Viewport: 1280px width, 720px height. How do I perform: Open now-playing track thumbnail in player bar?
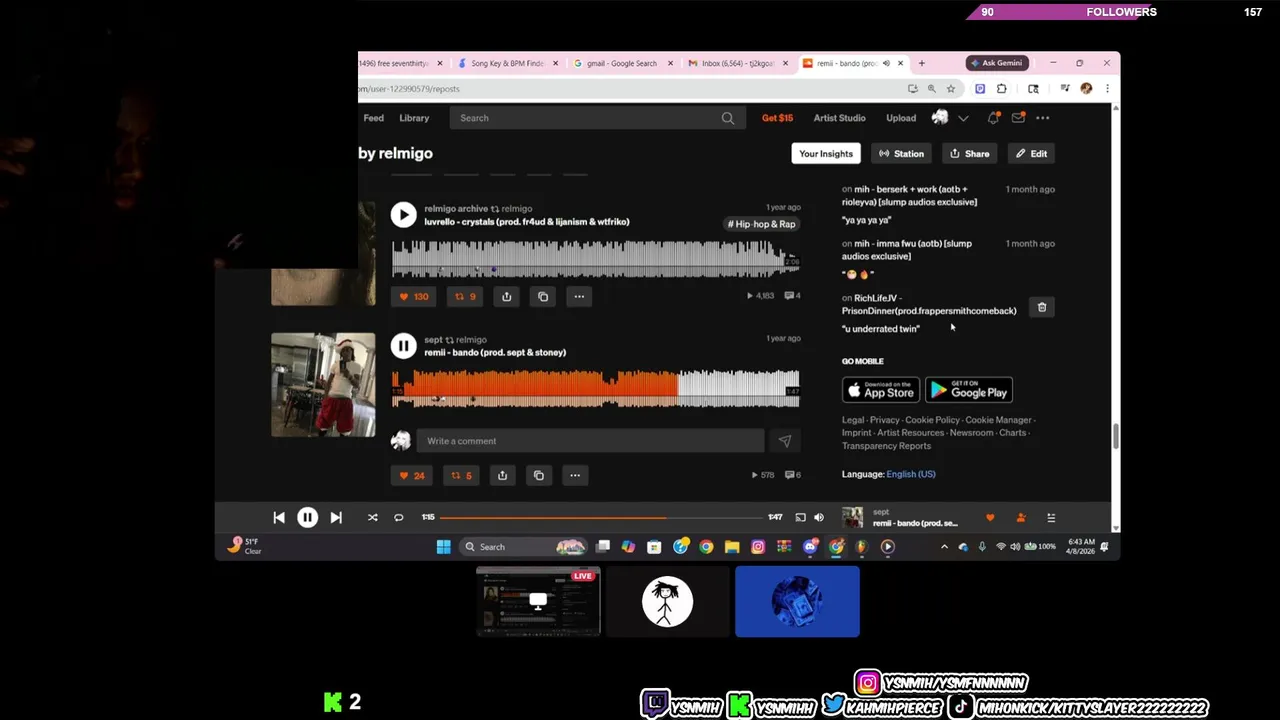(x=852, y=517)
